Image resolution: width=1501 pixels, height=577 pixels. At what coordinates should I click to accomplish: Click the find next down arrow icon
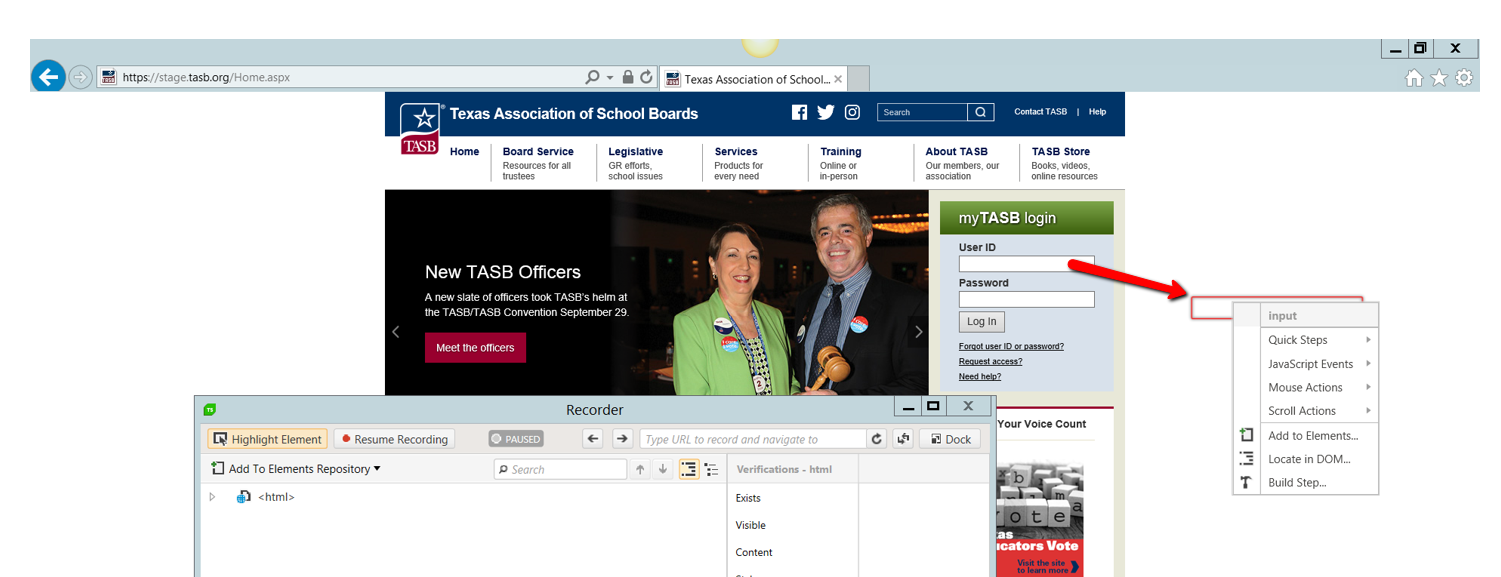(663, 469)
